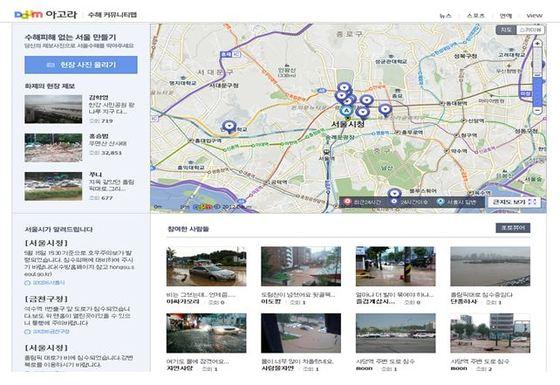Open moon's photo with 1 view
The height and width of the screenshot is (385, 560).
tap(396, 333)
